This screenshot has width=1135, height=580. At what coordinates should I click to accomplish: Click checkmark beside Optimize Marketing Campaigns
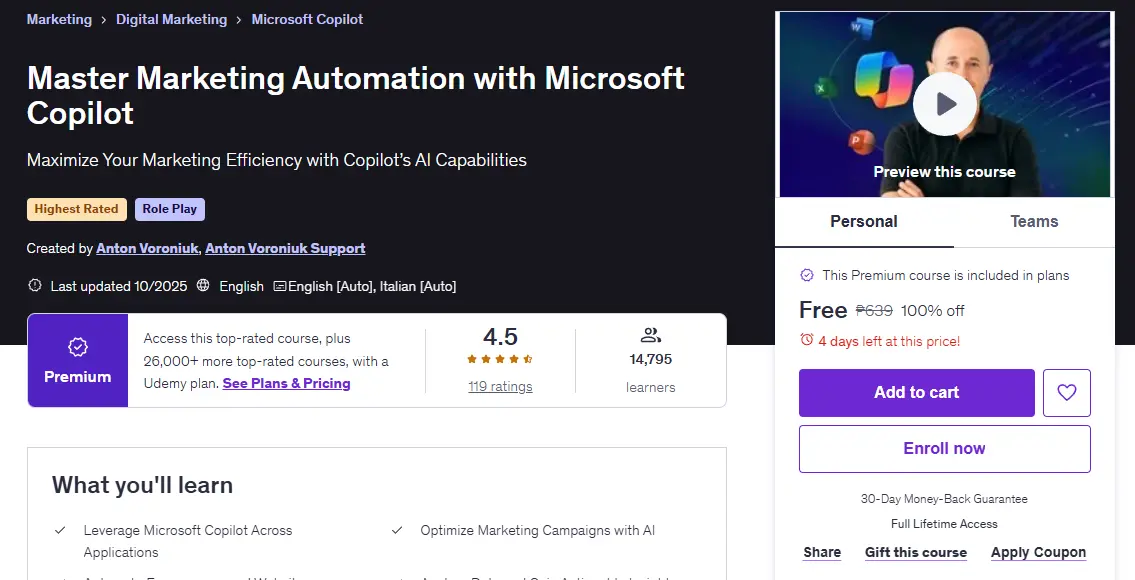397,530
